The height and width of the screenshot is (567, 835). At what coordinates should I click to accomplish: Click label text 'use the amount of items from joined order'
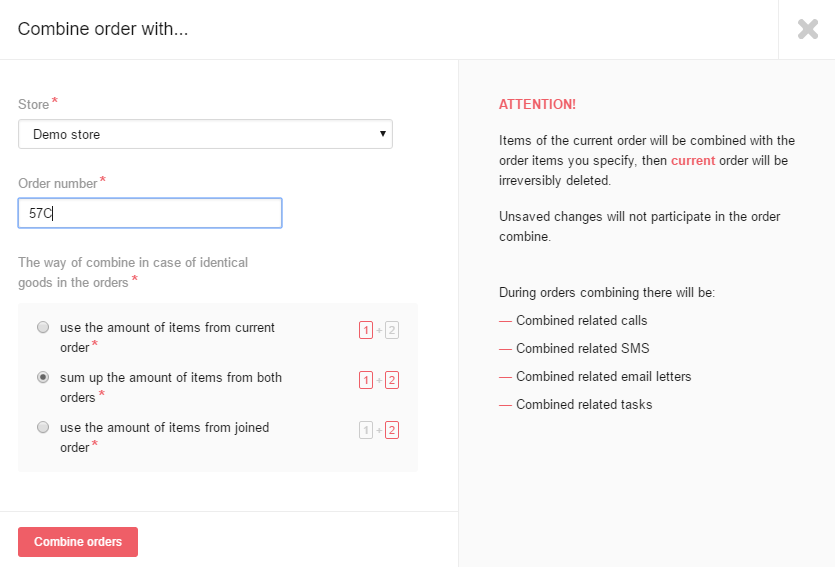coord(165,437)
